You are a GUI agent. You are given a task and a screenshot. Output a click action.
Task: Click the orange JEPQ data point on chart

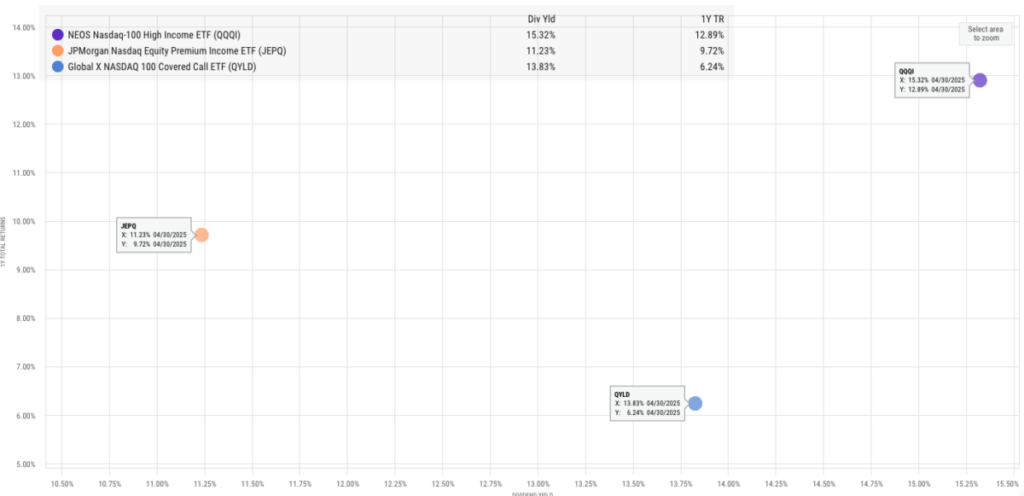click(x=201, y=235)
